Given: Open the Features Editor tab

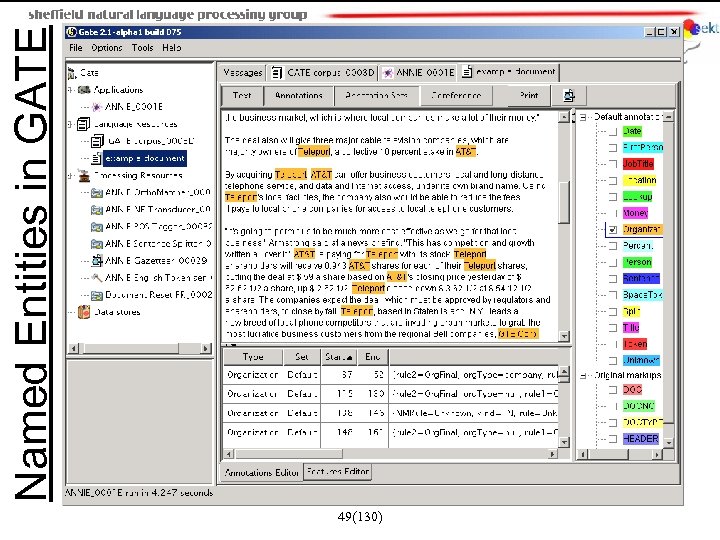Looking at the screenshot, I should [338, 472].
